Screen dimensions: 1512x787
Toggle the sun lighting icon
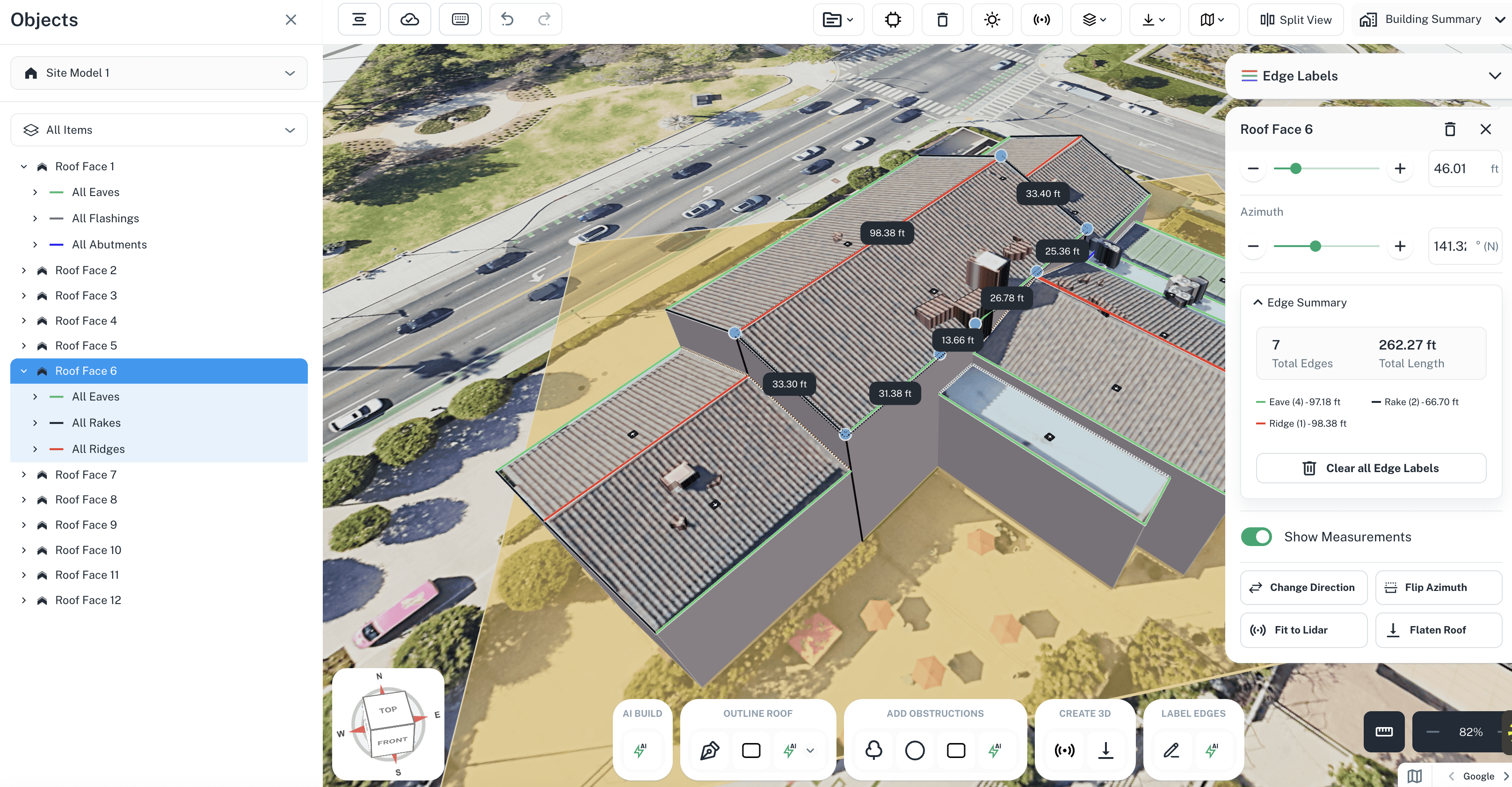[x=992, y=19]
